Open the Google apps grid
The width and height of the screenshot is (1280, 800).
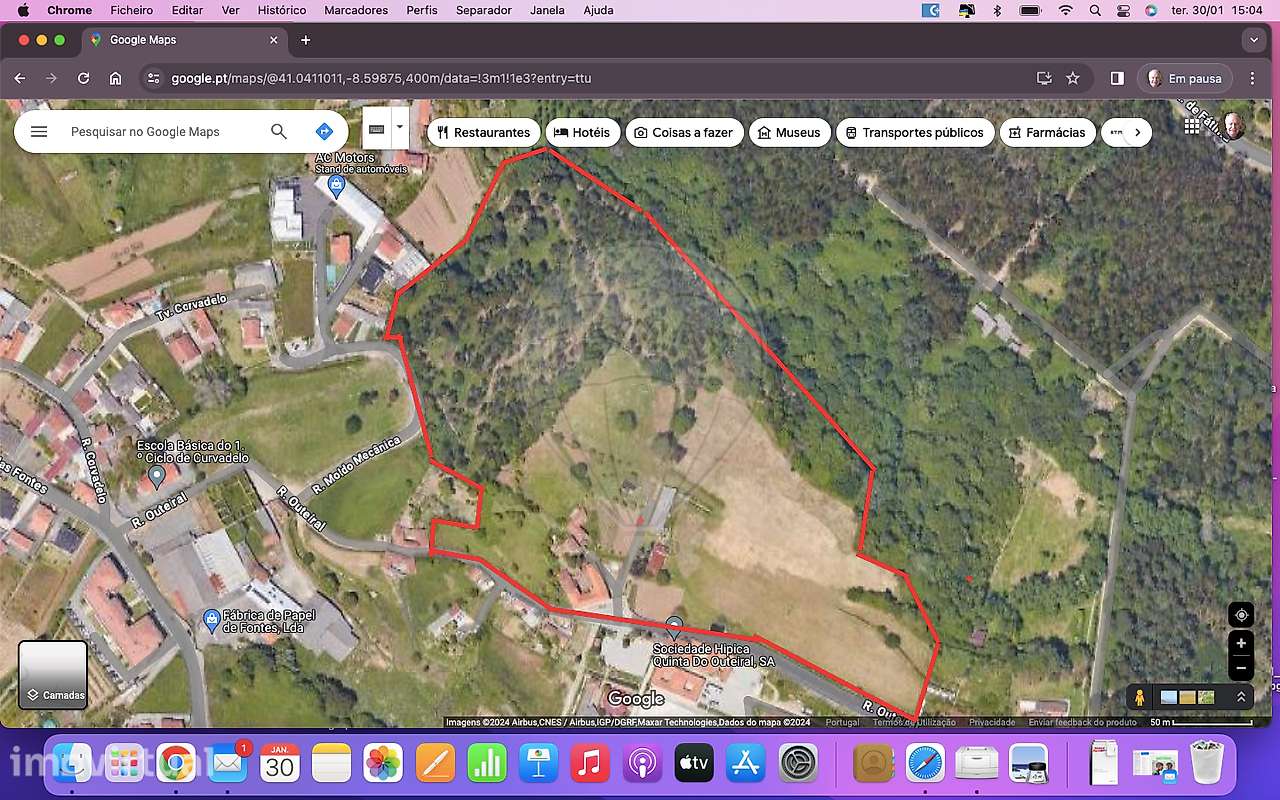coord(1192,126)
